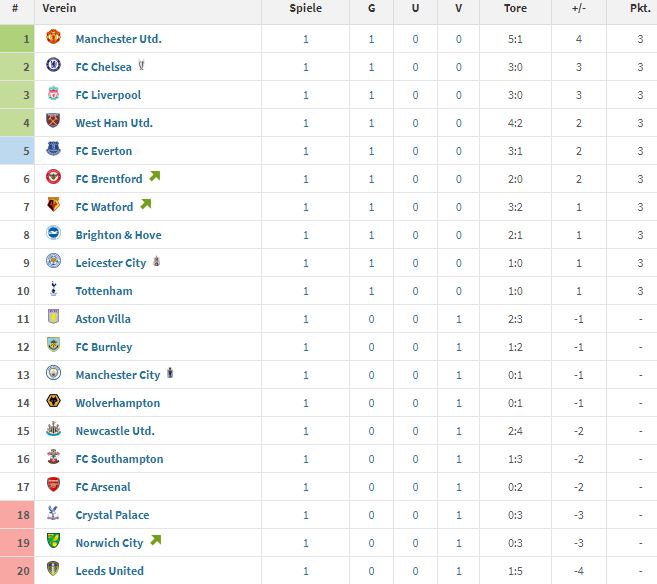Image resolution: width=657 pixels, height=584 pixels.
Task: Click the Manchester Utd. club crest
Action: point(53,37)
